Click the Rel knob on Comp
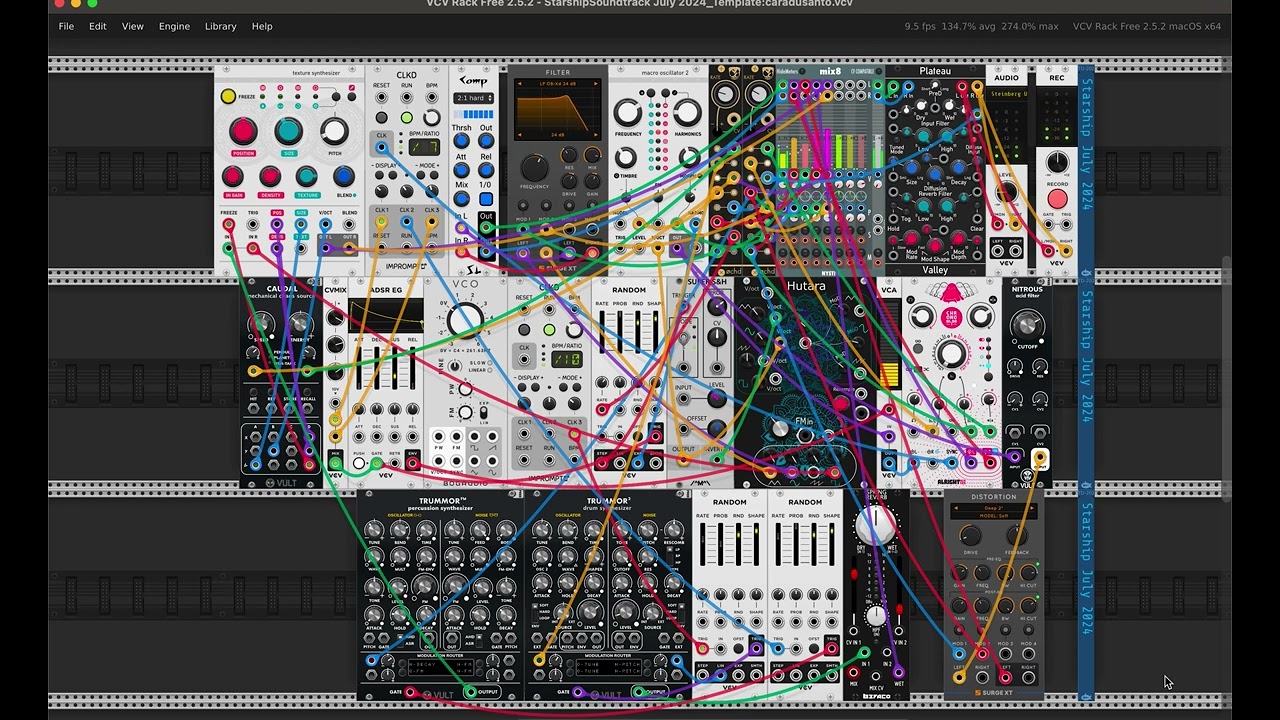This screenshot has width=1280, height=720. pyautogui.click(x=486, y=169)
